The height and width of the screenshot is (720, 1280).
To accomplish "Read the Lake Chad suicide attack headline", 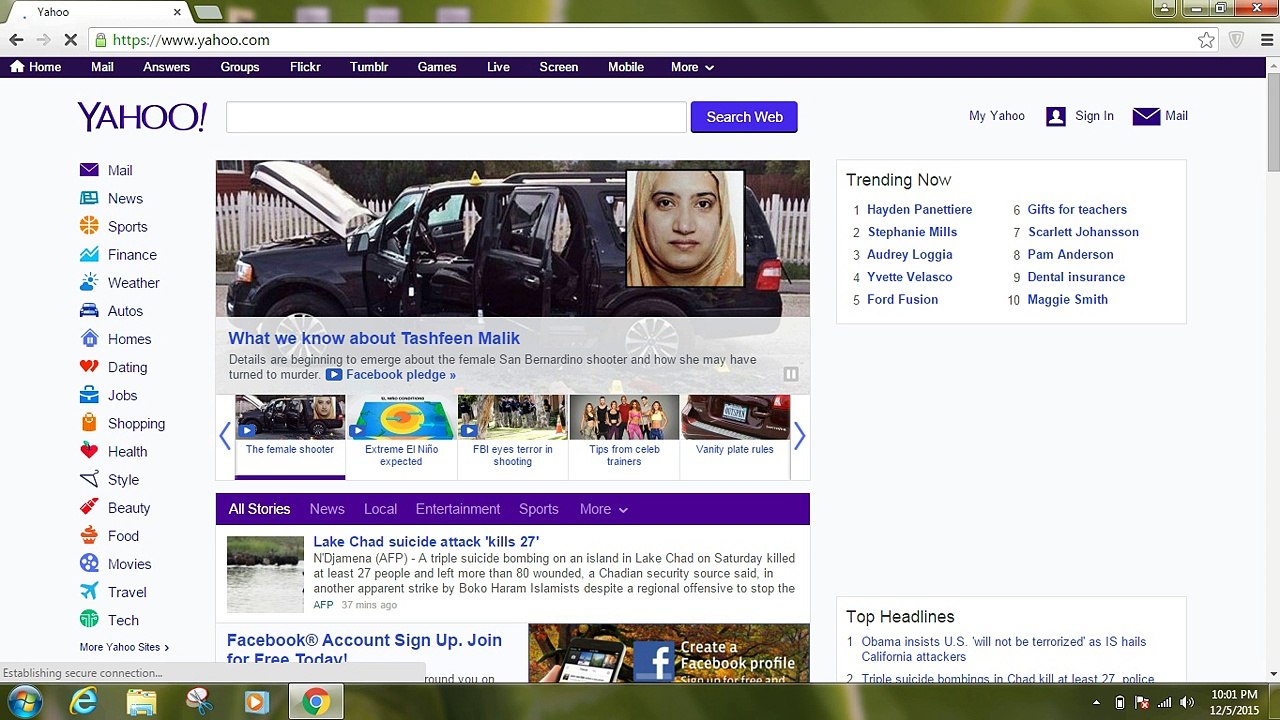I will [x=426, y=541].
